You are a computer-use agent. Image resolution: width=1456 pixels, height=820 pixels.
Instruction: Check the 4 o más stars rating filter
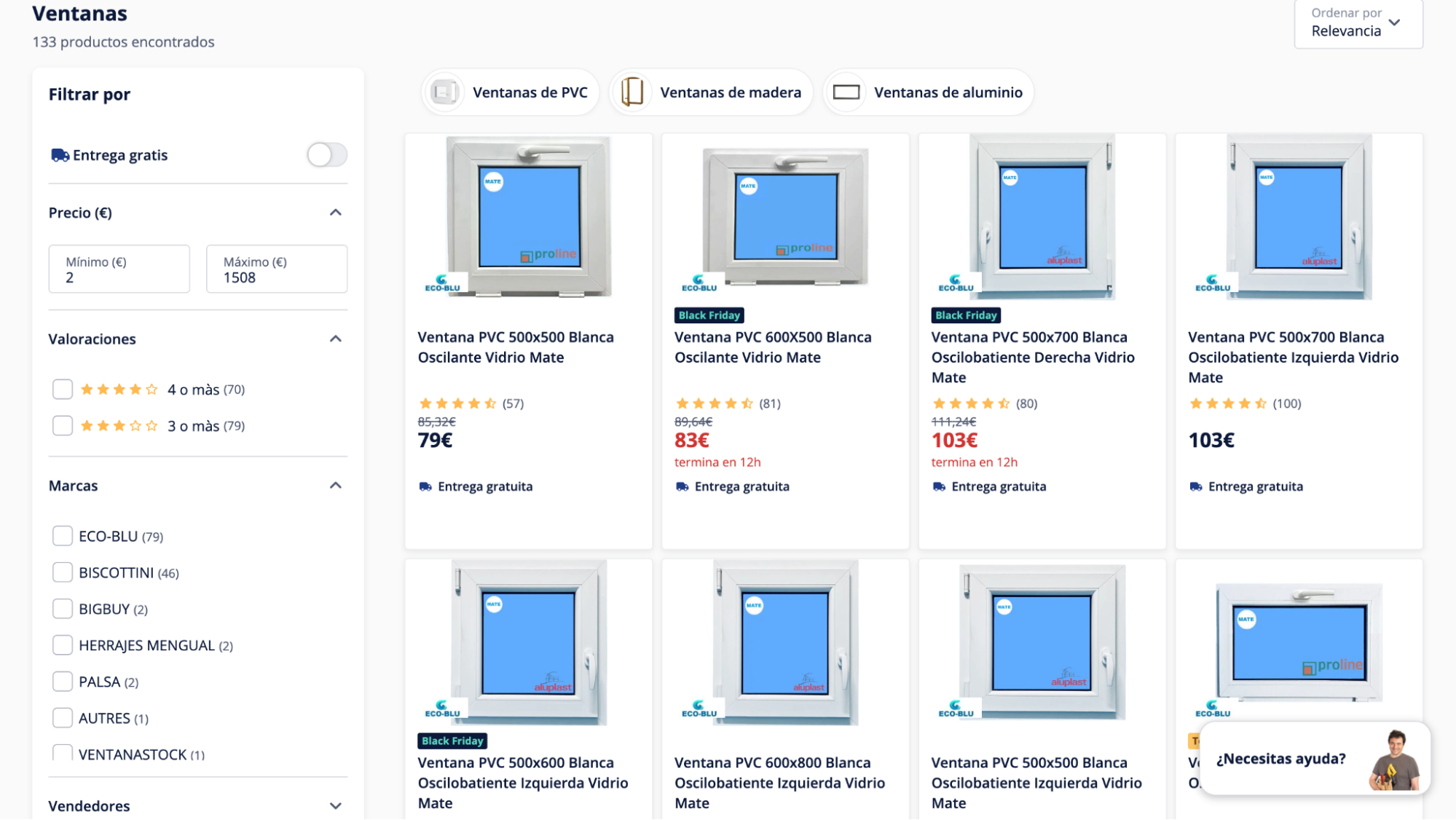coord(63,390)
